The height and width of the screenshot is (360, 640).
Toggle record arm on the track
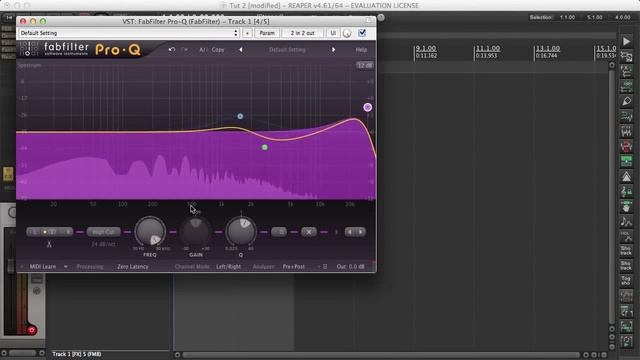pos(32,330)
